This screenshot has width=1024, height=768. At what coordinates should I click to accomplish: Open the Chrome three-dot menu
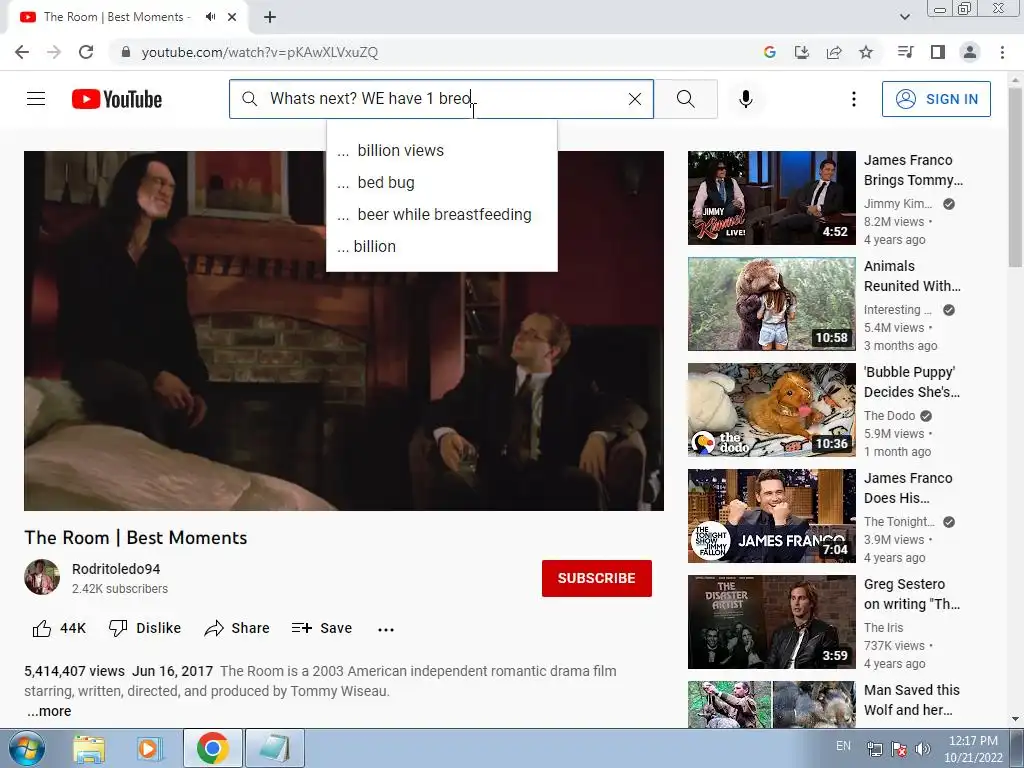click(1002, 52)
